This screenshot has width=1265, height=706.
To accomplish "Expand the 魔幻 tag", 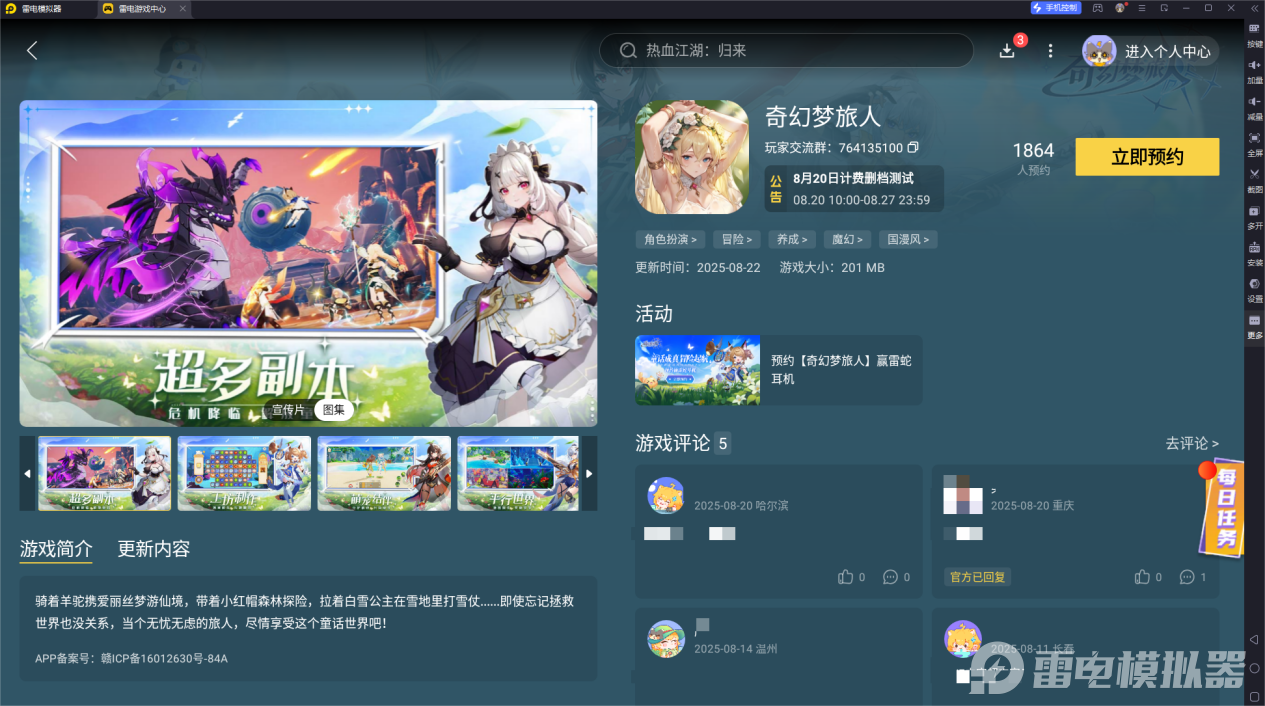I will click(848, 239).
